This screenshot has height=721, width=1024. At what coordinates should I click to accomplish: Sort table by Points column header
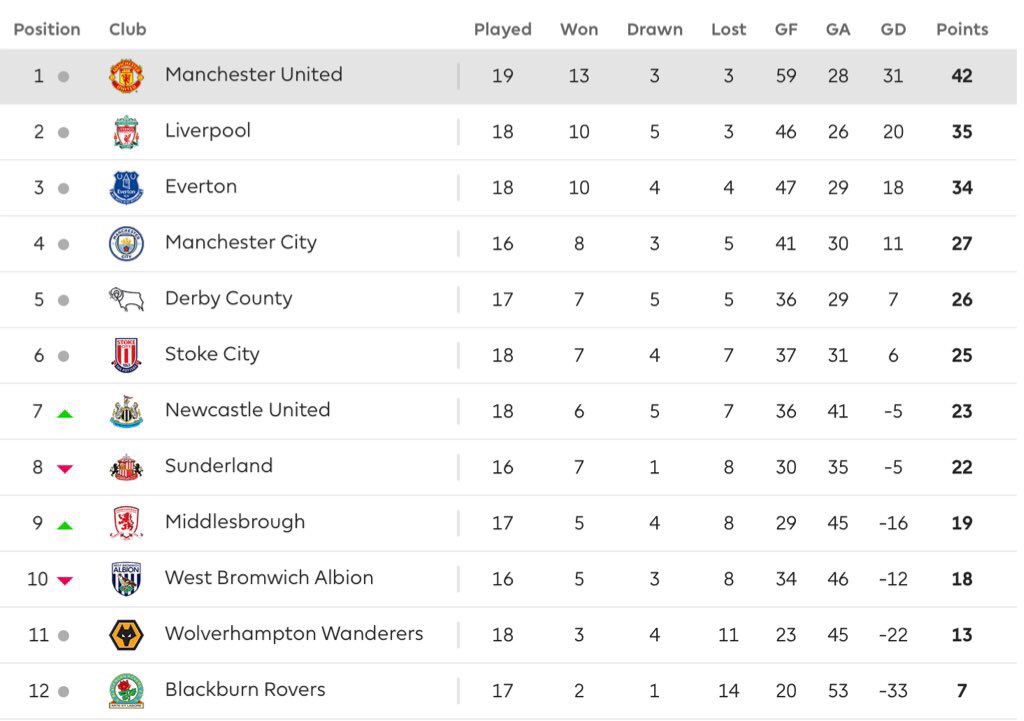point(962,29)
